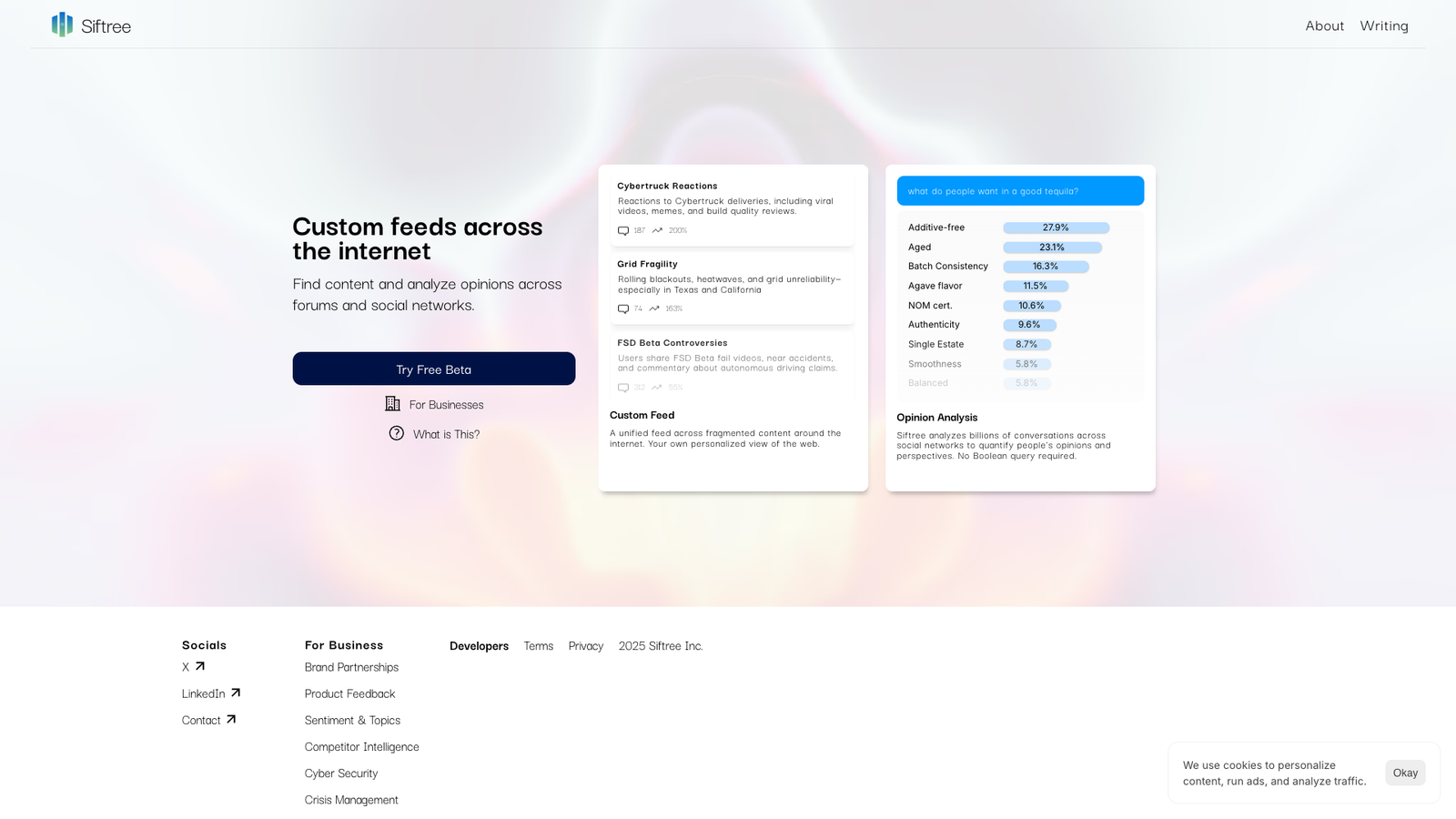The image size is (1456, 819).
Task: Click the external arrow icon next to Contact
Action: coord(231,719)
